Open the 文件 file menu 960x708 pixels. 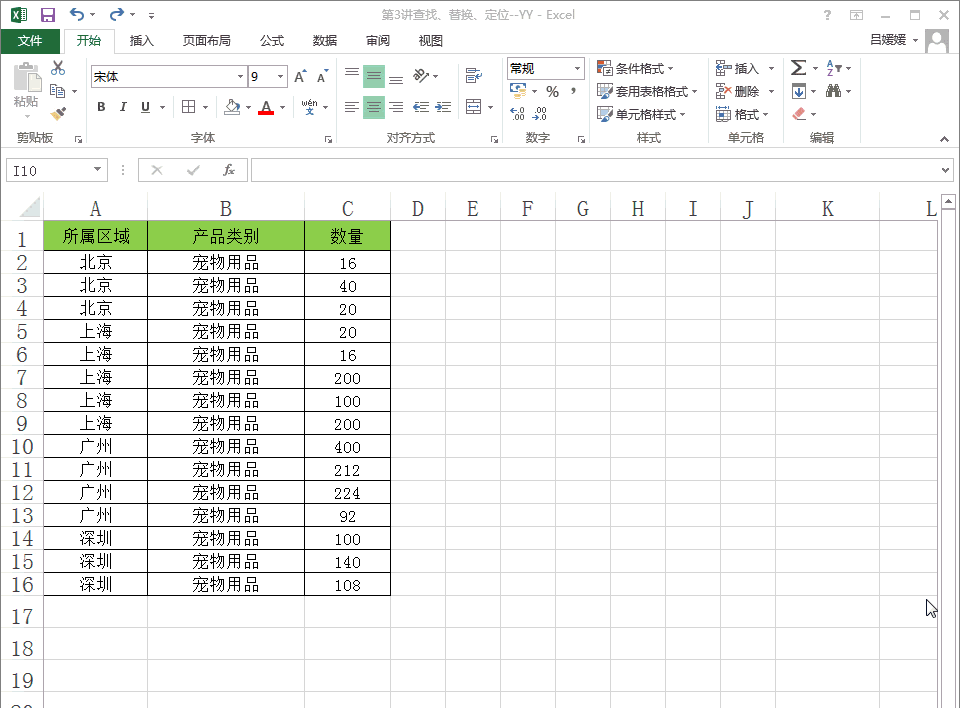pyautogui.click(x=30, y=41)
